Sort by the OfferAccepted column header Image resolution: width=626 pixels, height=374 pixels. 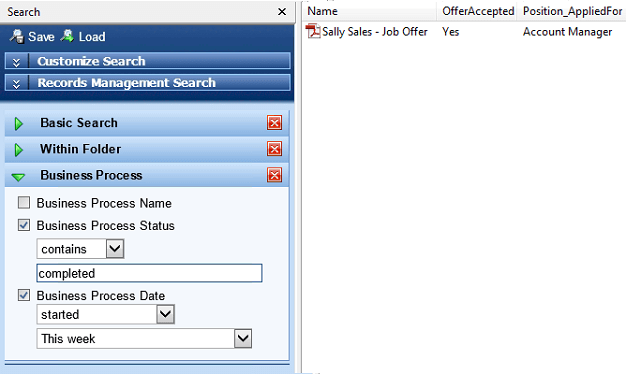click(478, 11)
